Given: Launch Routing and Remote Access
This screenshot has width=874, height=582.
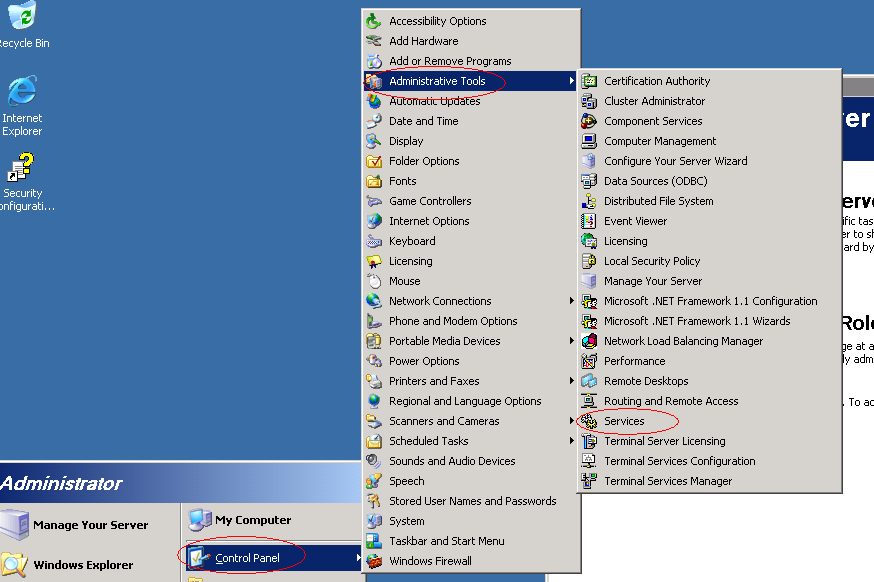Looking at the screenshot, I should click(710, 401).
